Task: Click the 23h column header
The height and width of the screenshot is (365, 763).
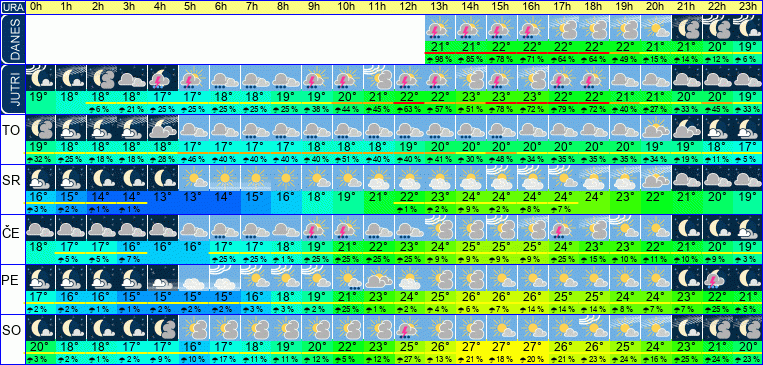Action: click(747, 7)
